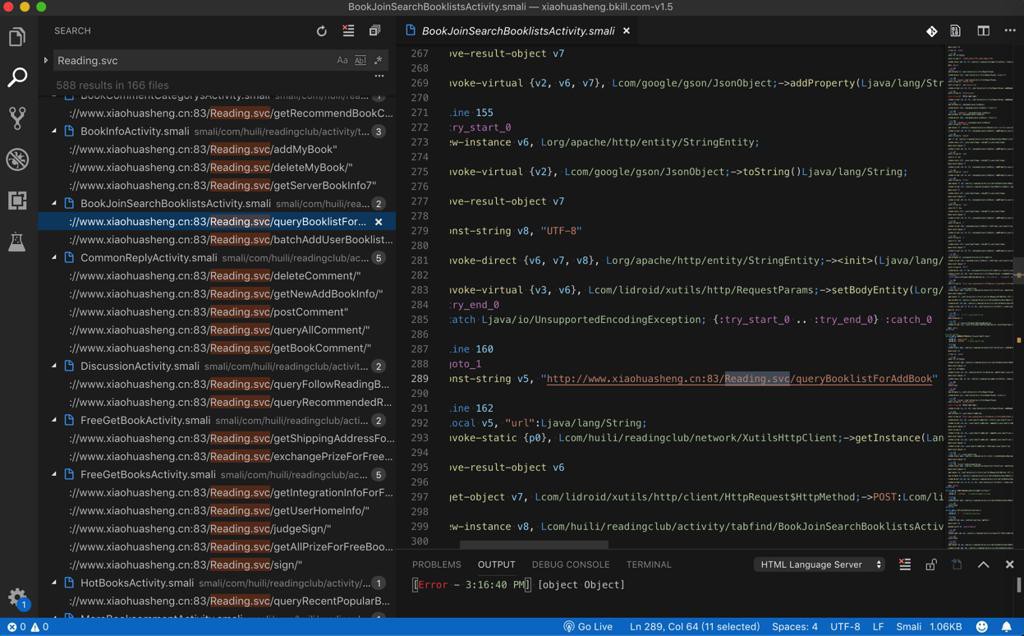Close the BookJoinSearchBooklistsActivity.smali editor tab

pos(626,31)
